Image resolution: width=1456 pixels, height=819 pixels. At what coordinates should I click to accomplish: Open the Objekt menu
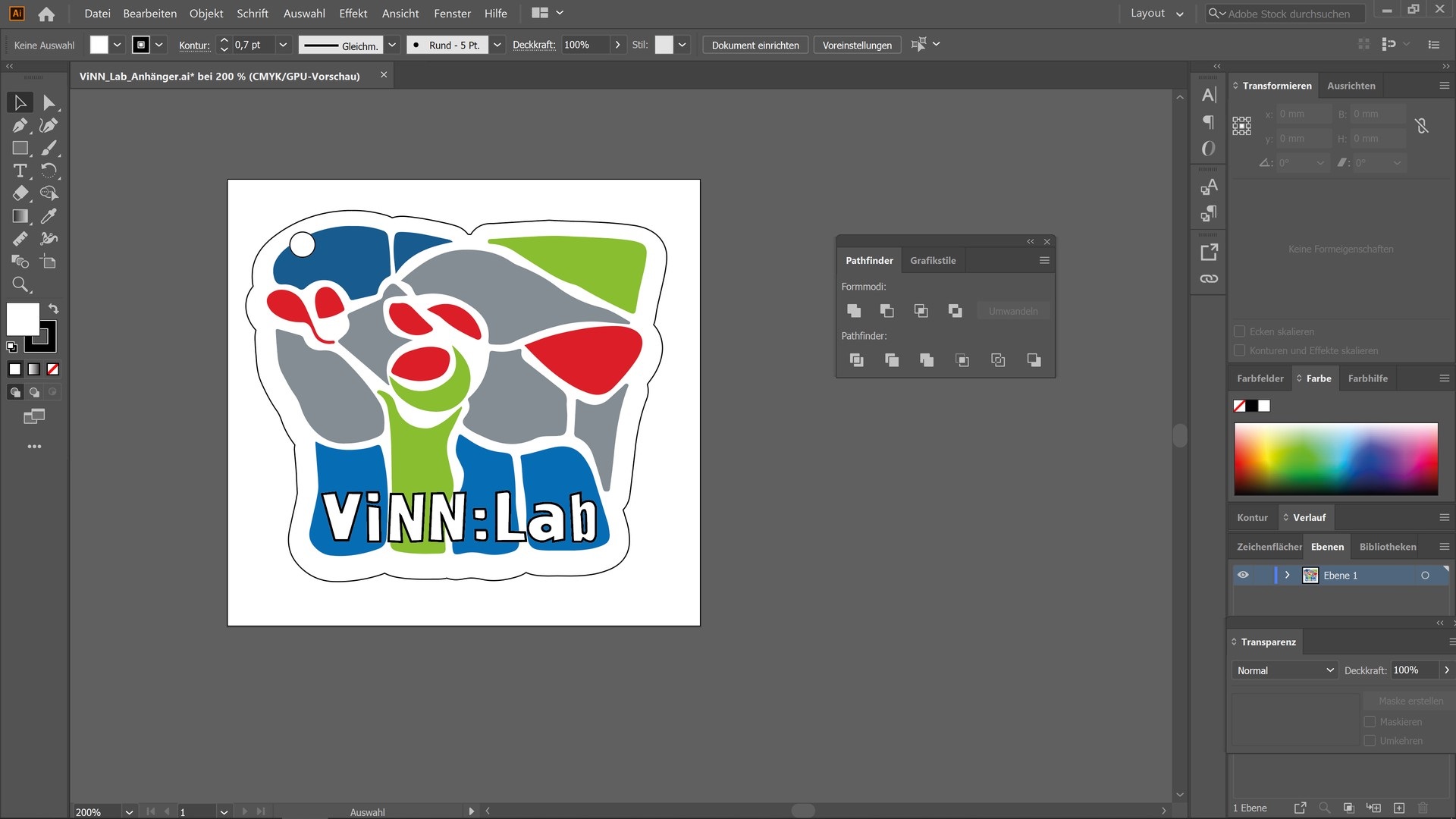[206, 14]
